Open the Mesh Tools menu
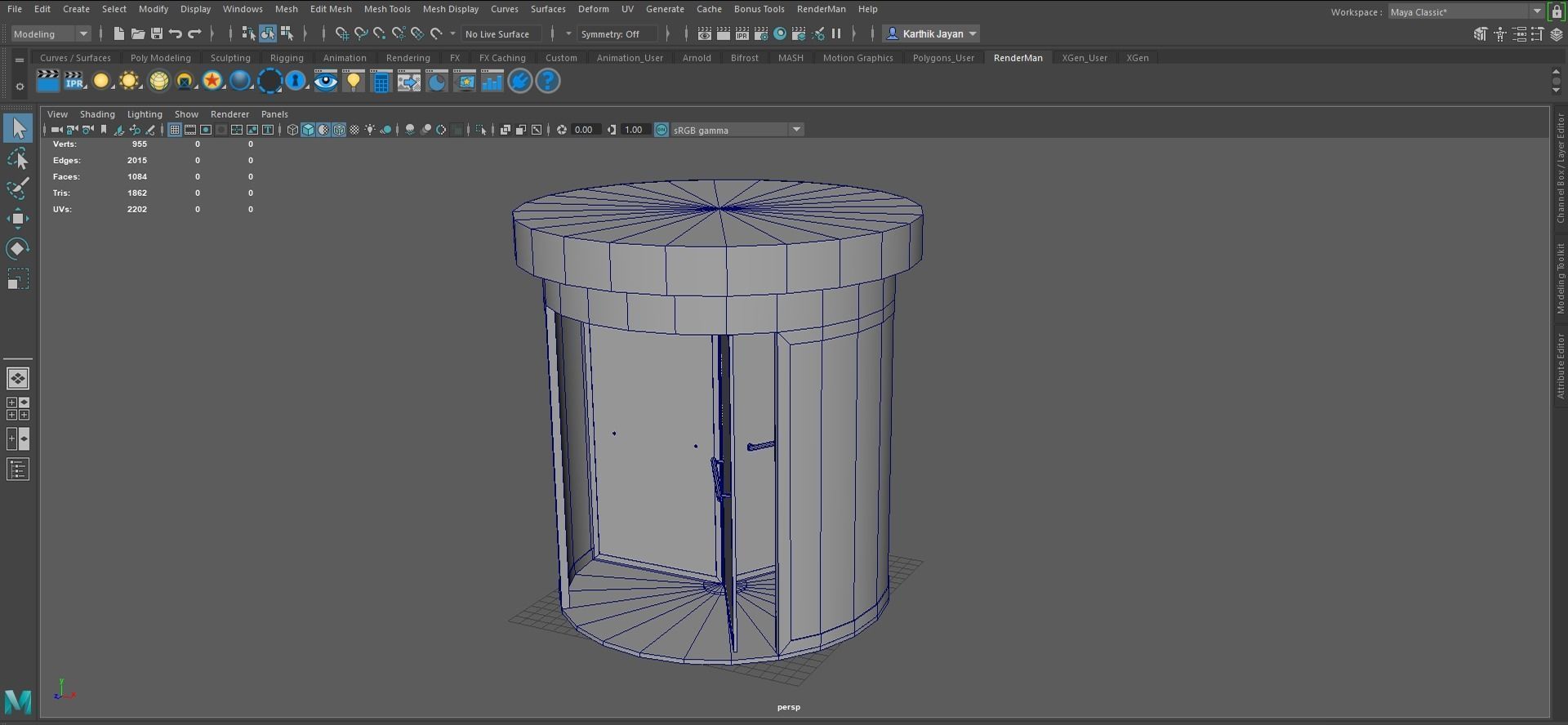This screenshot has height=725, width=1568. coord(387,9)
